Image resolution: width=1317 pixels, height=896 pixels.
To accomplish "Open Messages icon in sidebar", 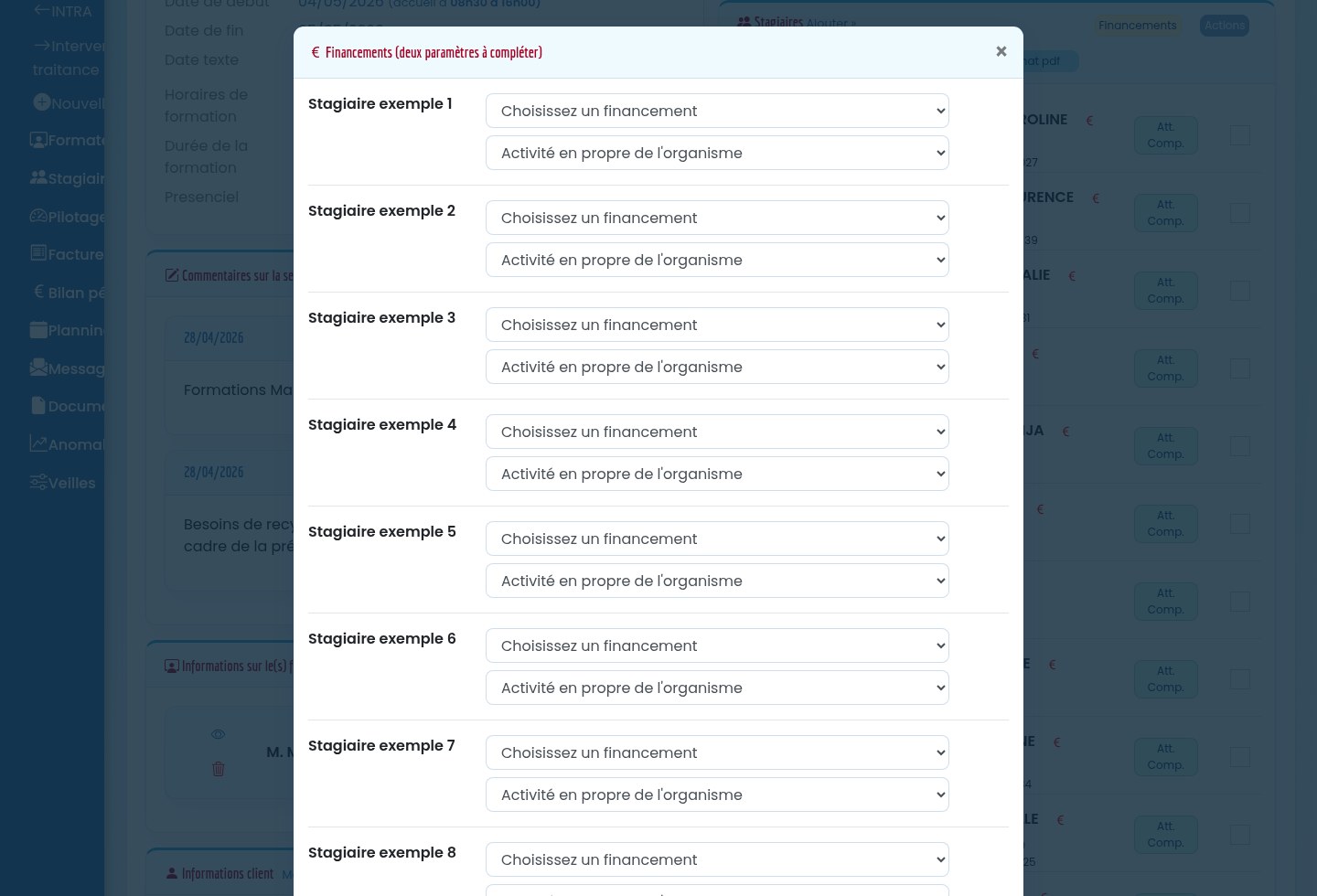I will (38, 368).
